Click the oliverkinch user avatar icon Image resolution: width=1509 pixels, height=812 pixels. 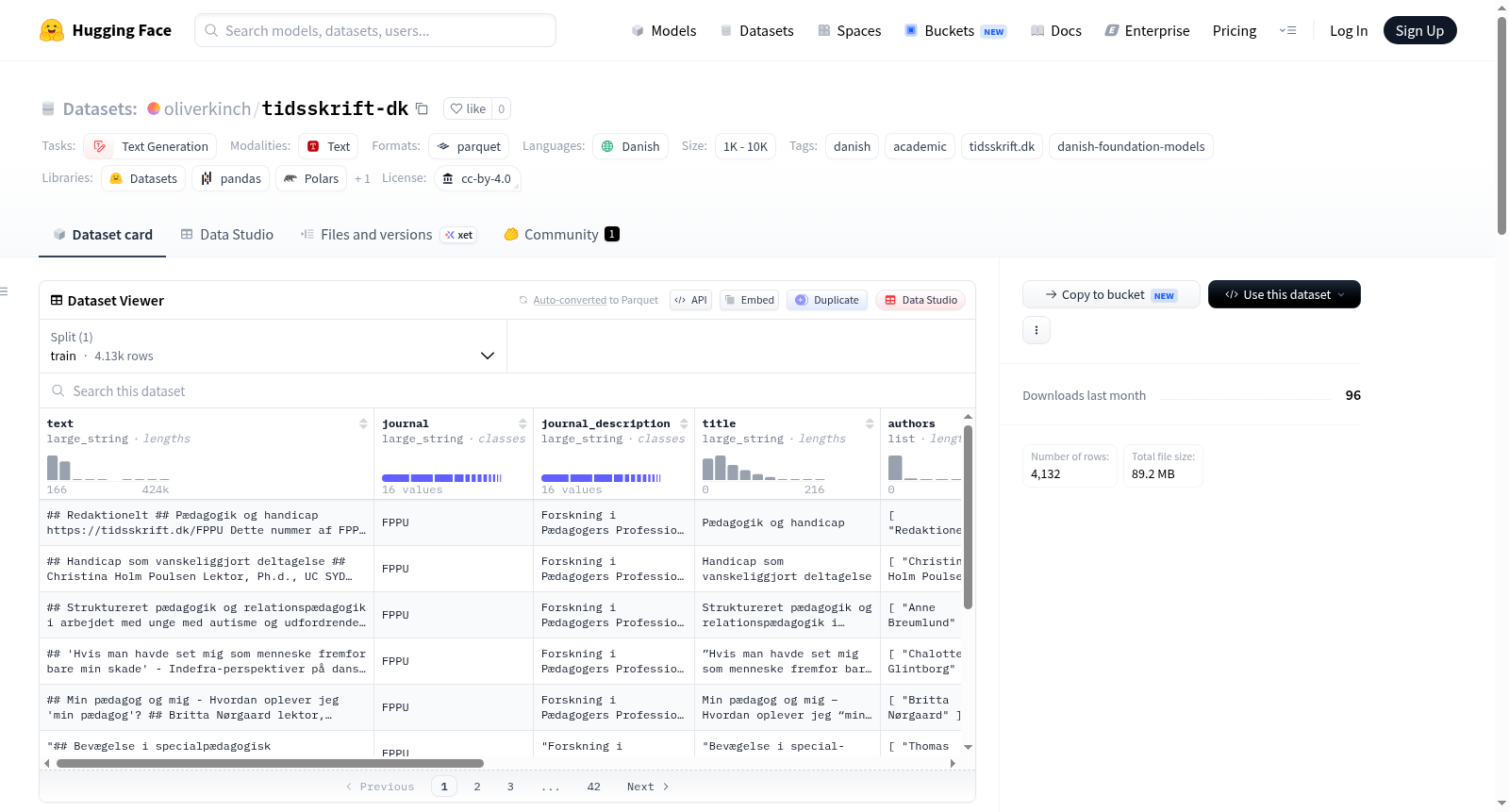pos(154,108)
